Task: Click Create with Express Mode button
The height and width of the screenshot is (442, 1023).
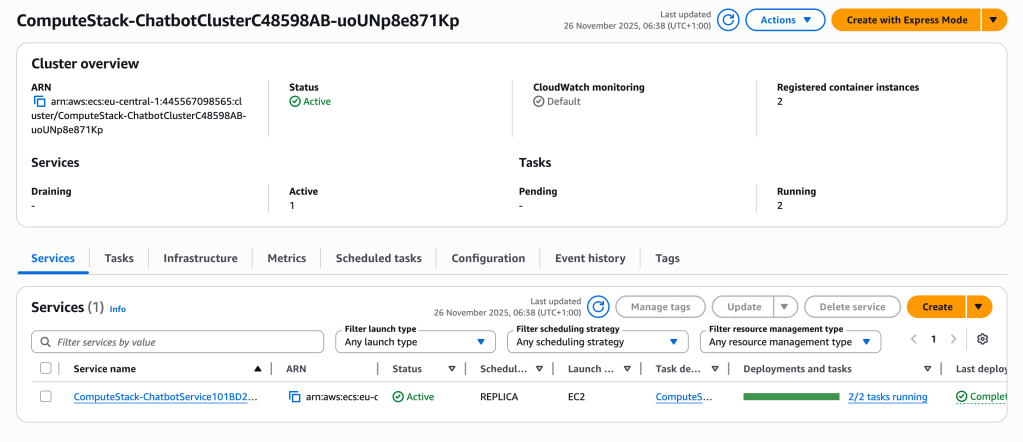Action: [906, 20]
